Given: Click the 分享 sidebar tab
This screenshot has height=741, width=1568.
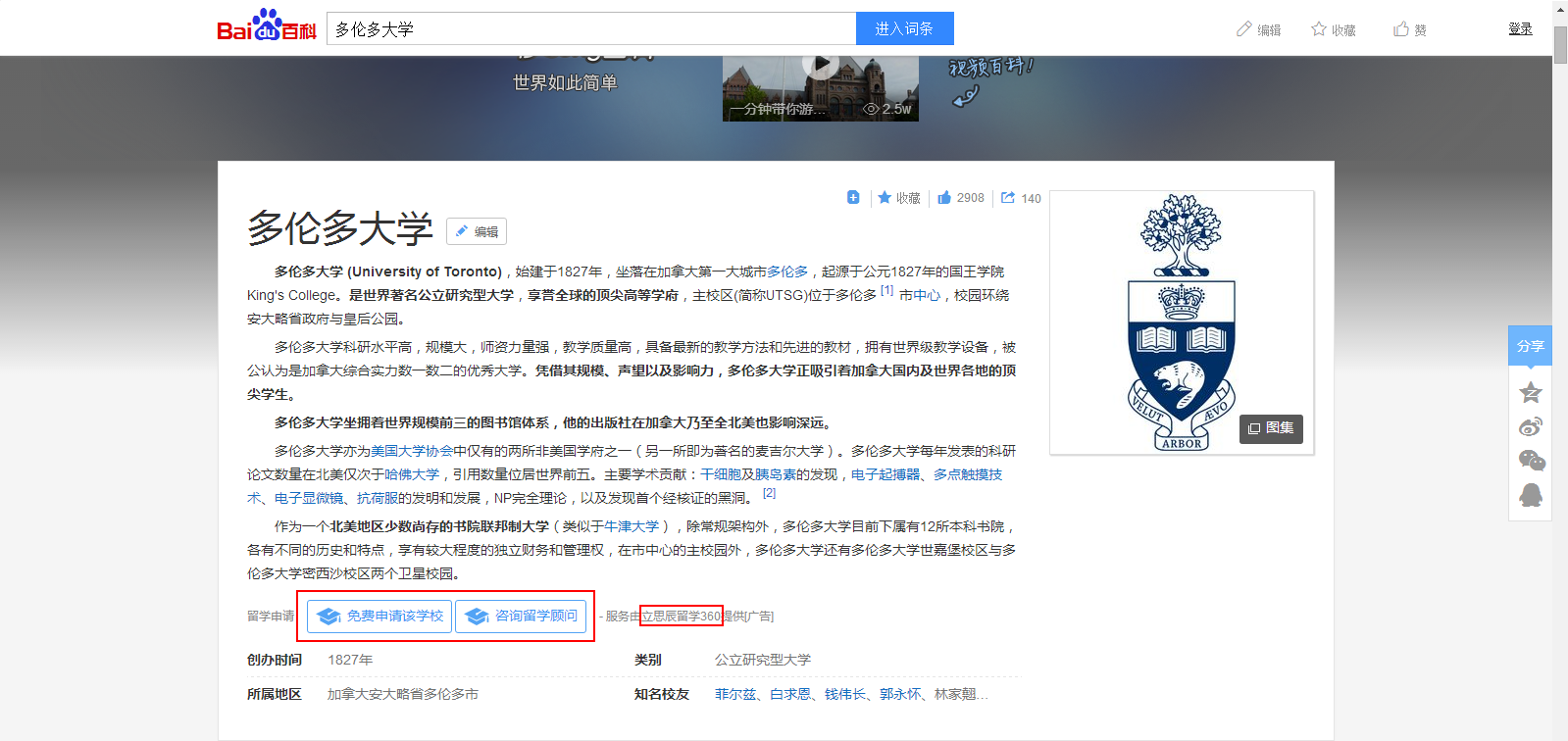Looking at the screenshot, I should 1530,346.
